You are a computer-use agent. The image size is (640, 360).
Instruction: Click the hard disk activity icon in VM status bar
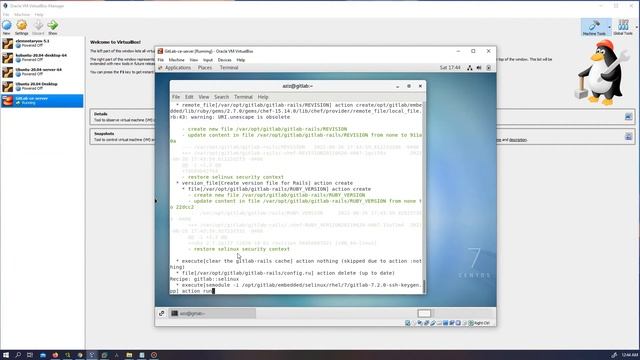(x=407, y=323)
